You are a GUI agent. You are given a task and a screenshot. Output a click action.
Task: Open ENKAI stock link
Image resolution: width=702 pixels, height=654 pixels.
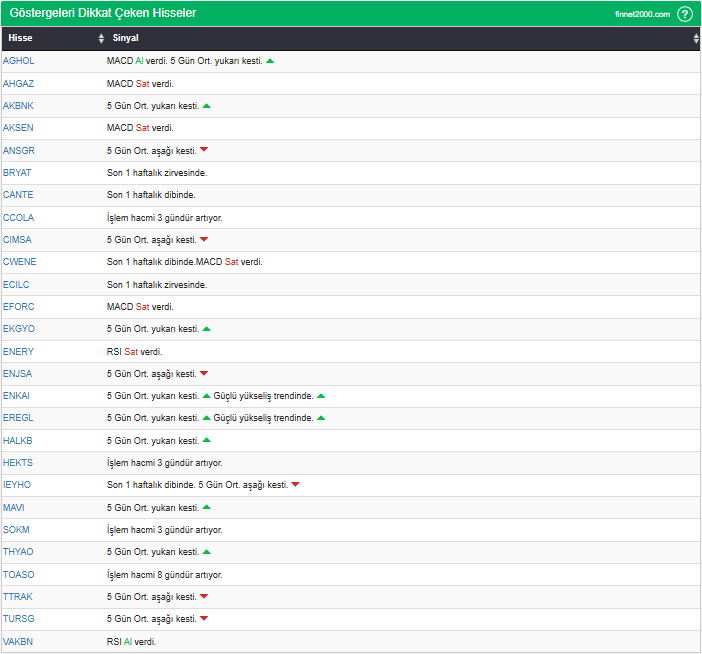16,396
